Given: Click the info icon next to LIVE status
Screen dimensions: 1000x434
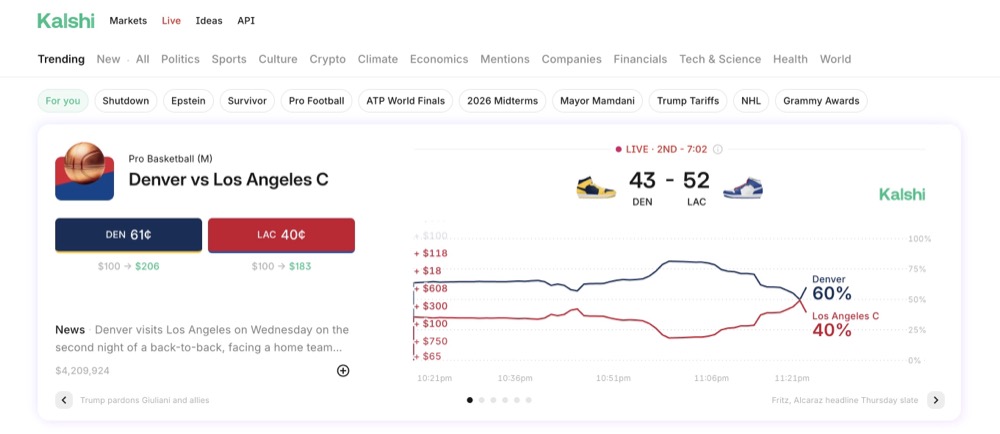Looking at the screenshot, I should point(717,150).
